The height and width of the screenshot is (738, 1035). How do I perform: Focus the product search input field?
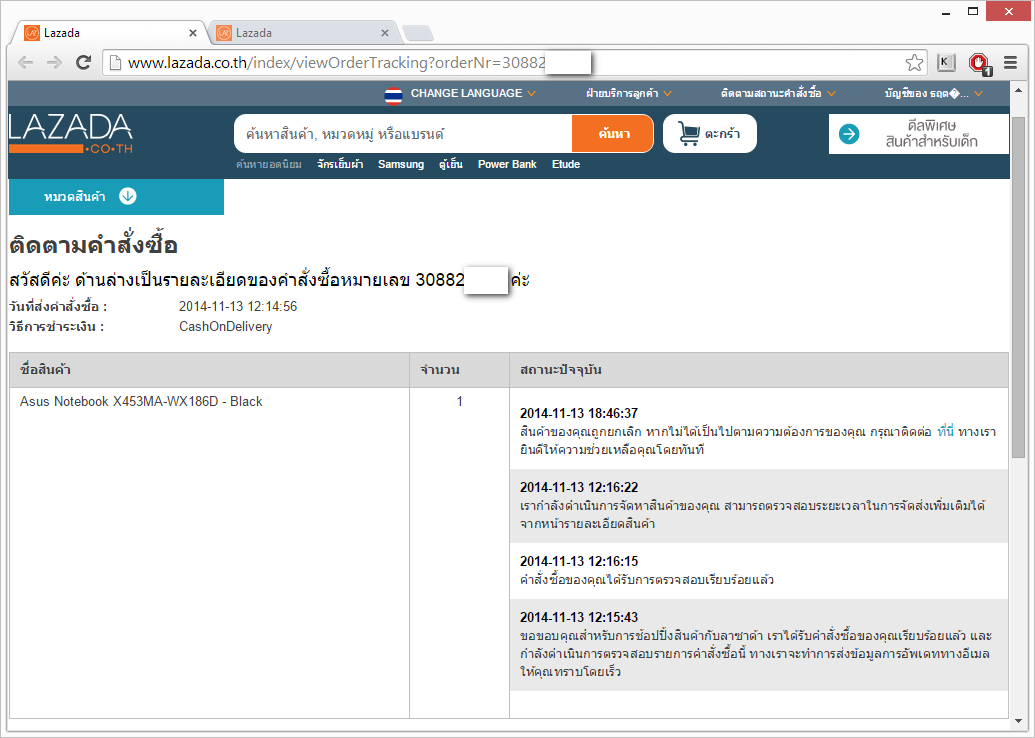click(x=403, y=134)
